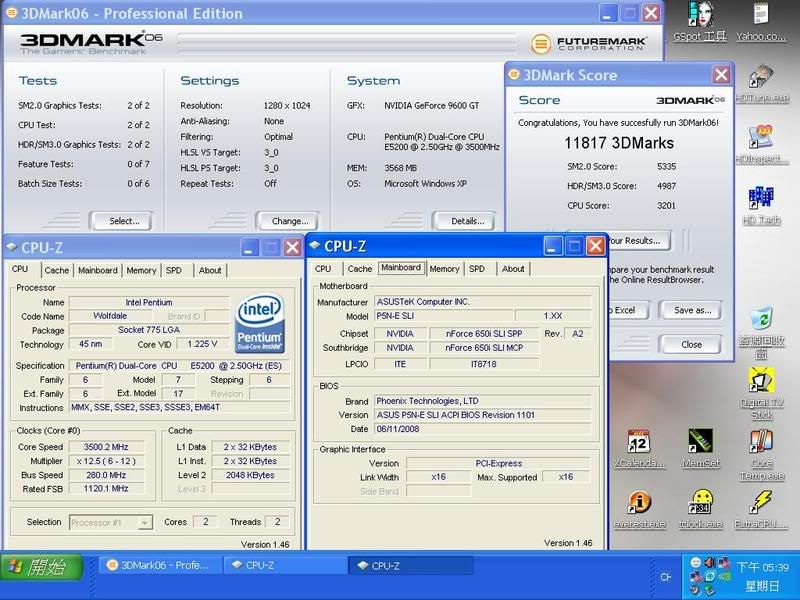Open Memory tab in left CPU-Z
800x600 pixels.
pyautogui.click(x=141, y=270)
